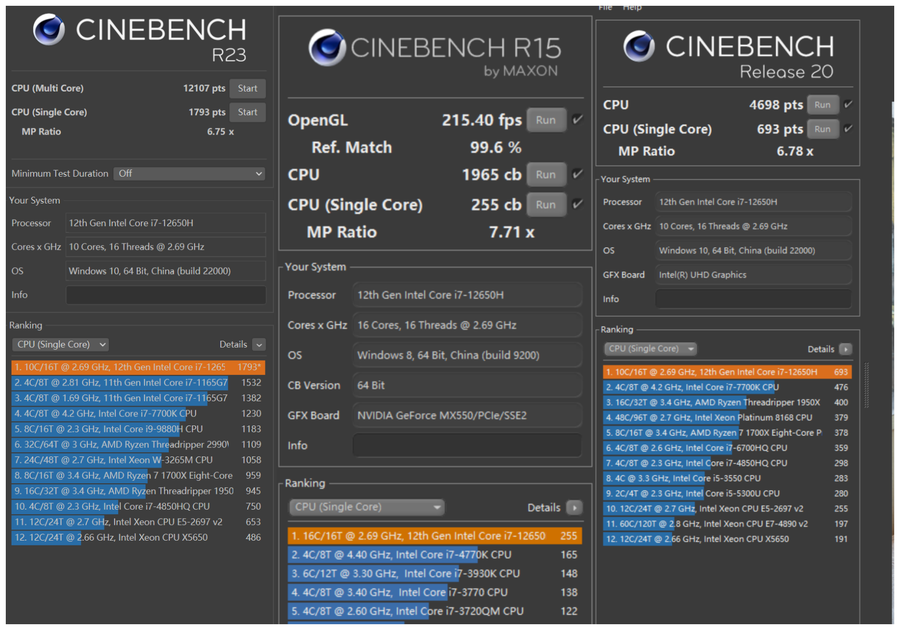Open R20 ranking CPU (Single Core) dropdown
This screenshot has width=900, height=630.
(650, 349)
